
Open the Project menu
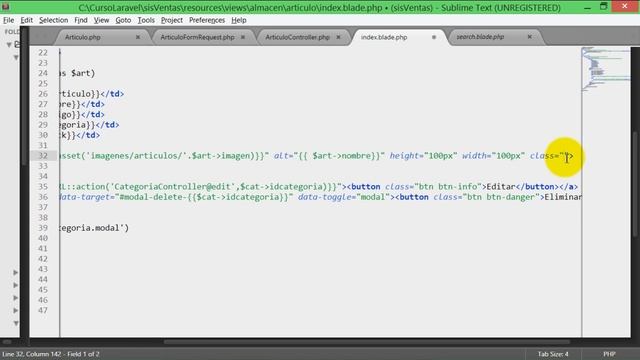point(171,20)
